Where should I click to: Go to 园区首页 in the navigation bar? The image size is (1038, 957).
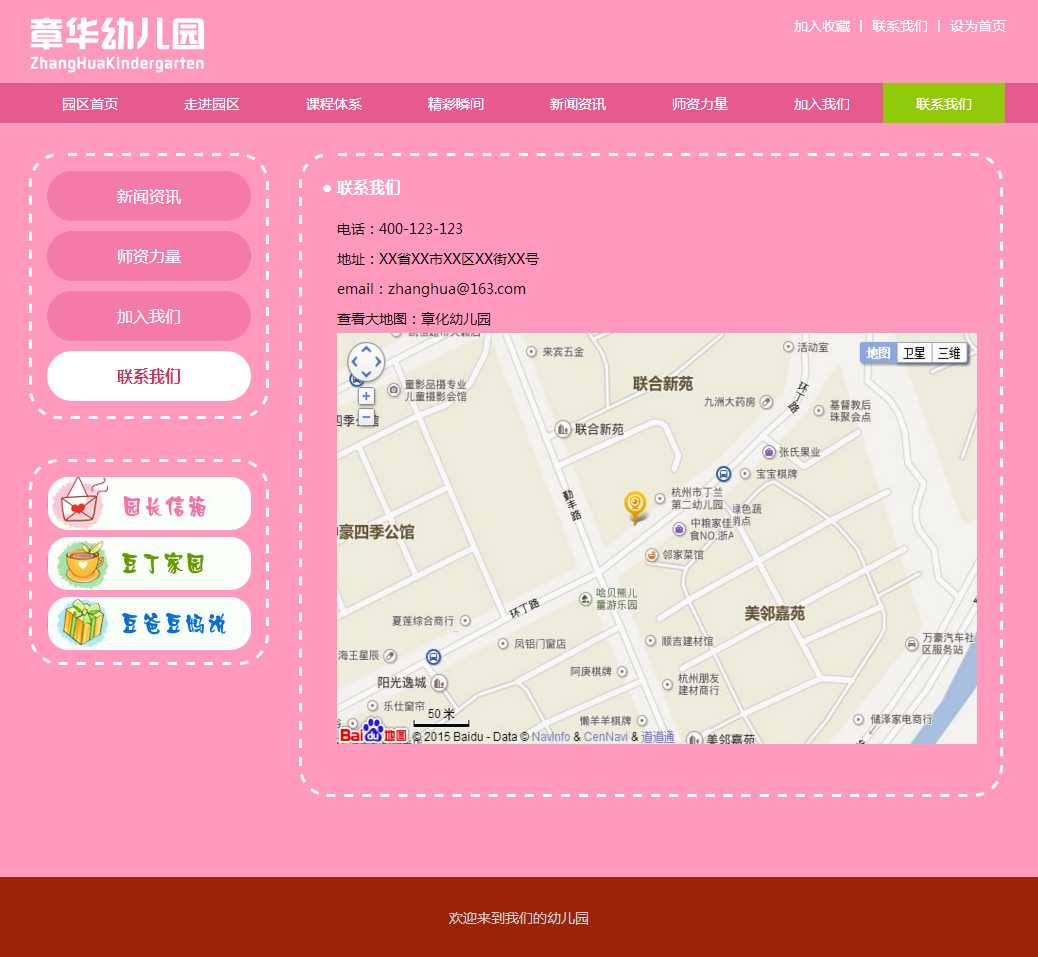click(x=90, y=104)
